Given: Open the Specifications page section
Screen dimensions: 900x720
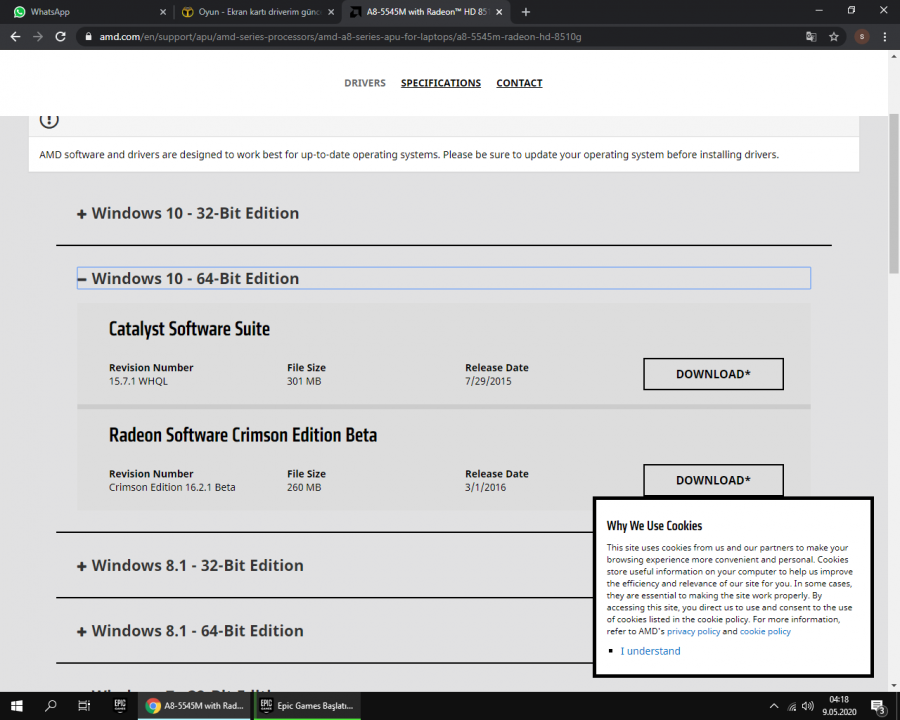Looking at the screenshot, I should click(x=440, y=83).
